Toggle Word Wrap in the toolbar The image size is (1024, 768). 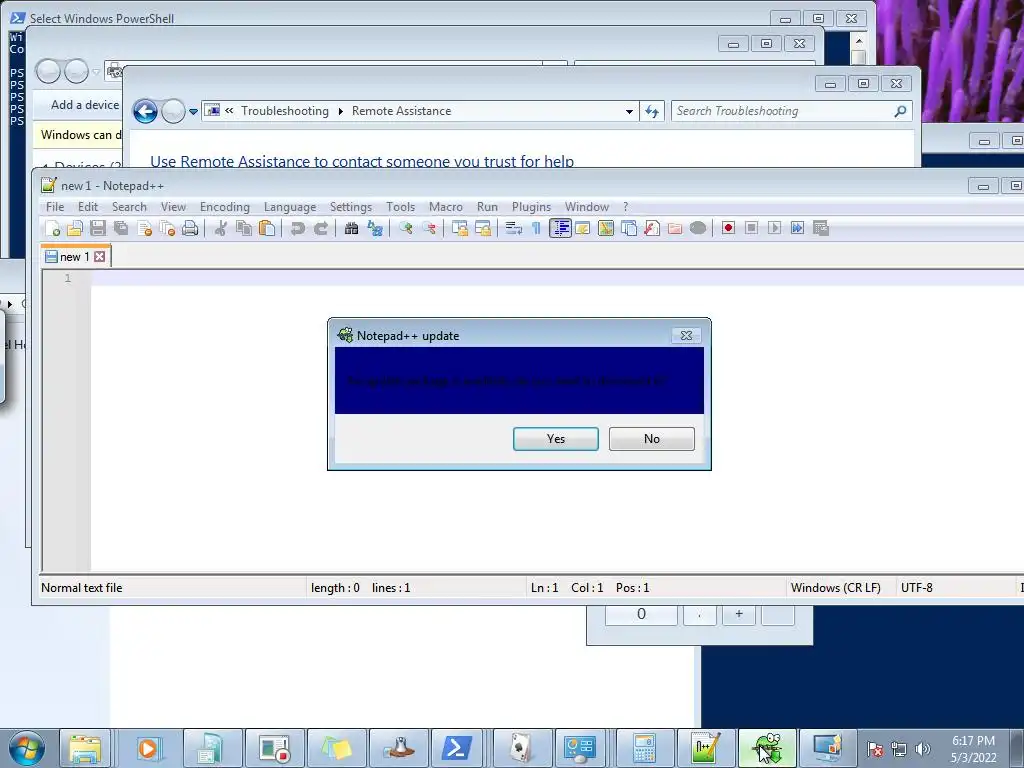513,228
